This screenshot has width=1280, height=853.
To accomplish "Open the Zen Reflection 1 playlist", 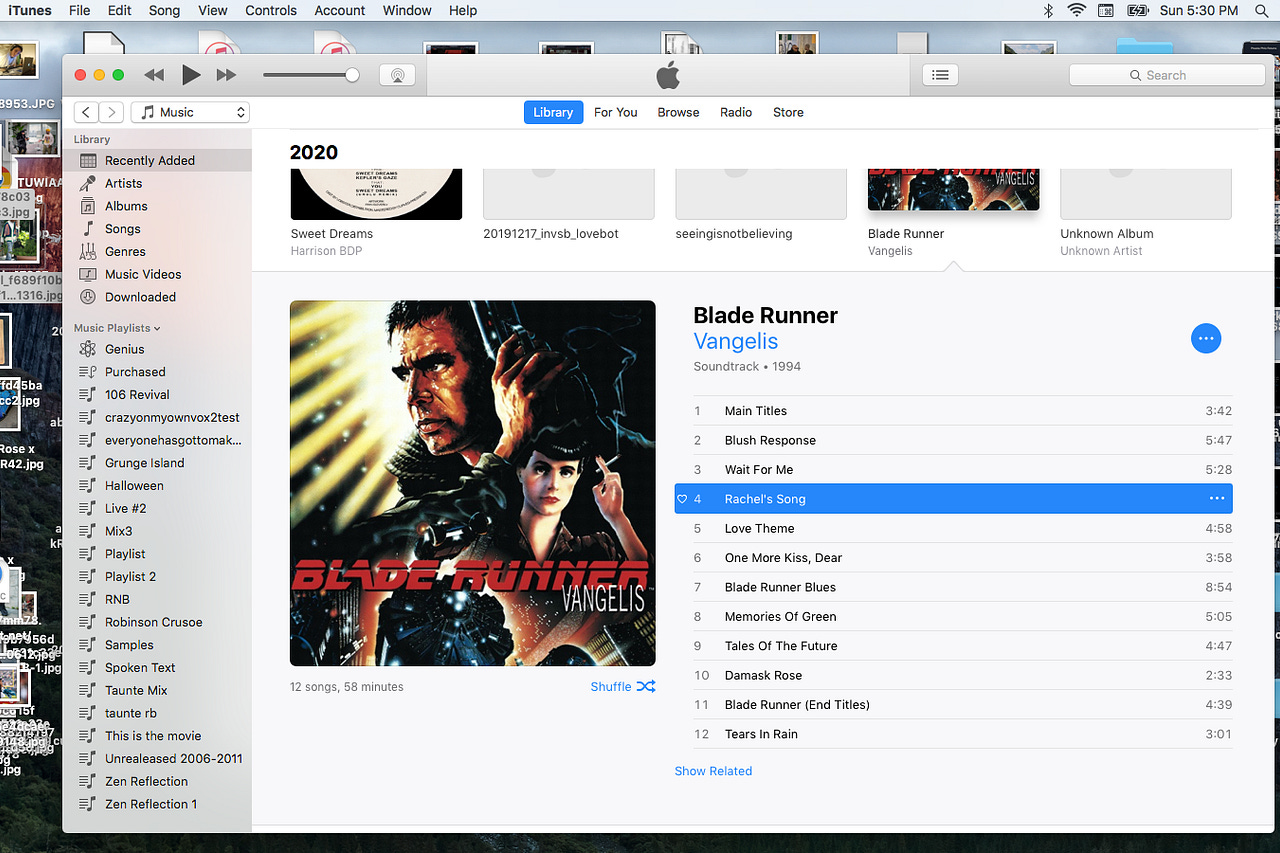I will click(151, 804).
